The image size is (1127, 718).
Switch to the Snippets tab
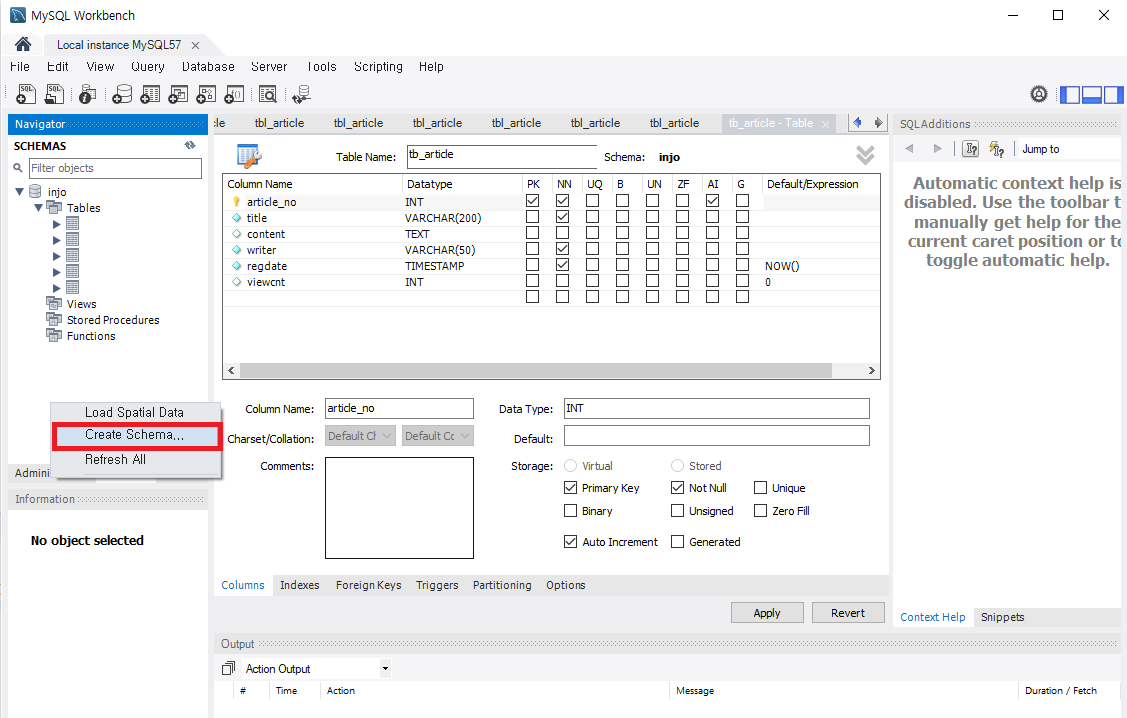click(1002, 617)
